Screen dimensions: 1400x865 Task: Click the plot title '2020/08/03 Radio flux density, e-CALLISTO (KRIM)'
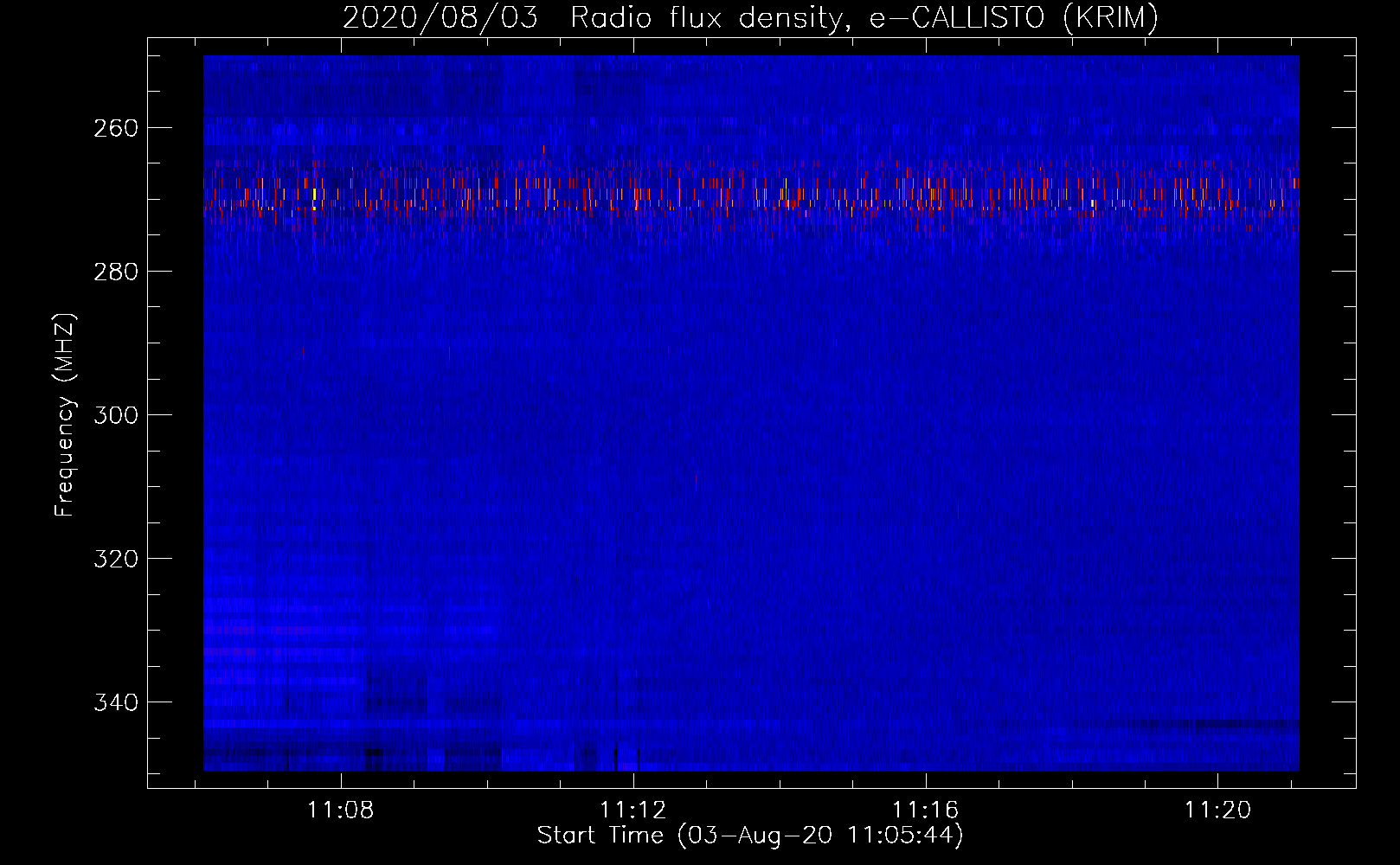[750, 17]
